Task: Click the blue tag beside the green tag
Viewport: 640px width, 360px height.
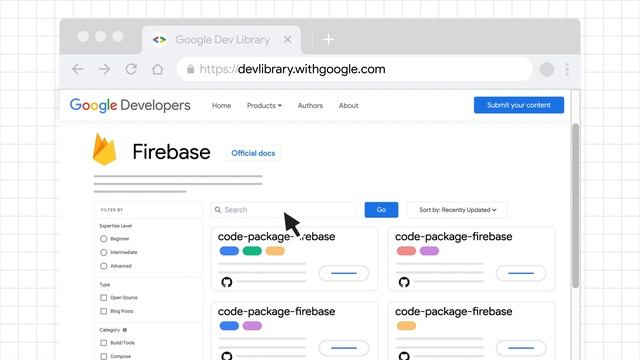Action: (x=229, y=251)
